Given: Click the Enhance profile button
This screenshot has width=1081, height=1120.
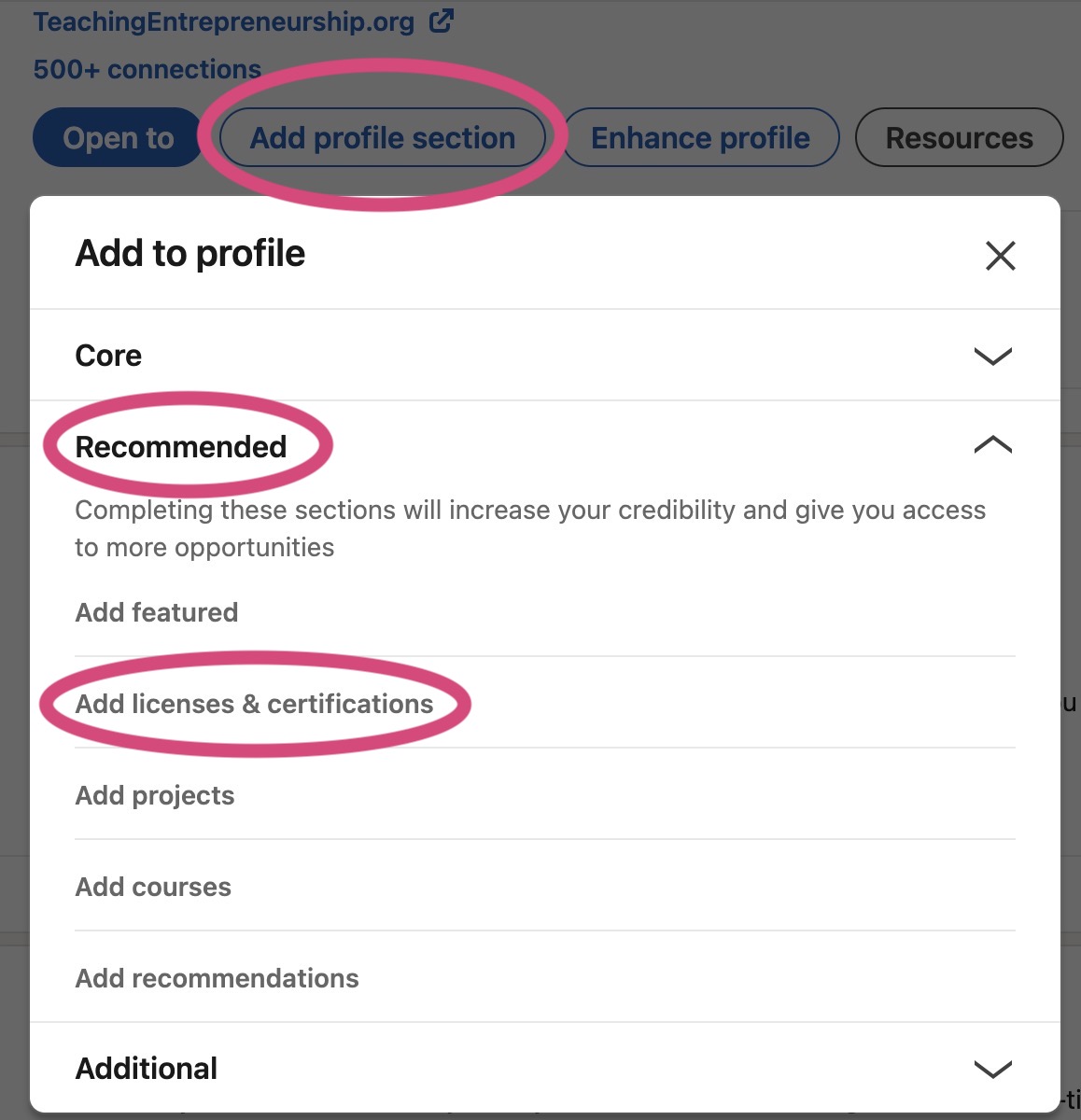Looking at the screenshot, I should coord(700,138).
